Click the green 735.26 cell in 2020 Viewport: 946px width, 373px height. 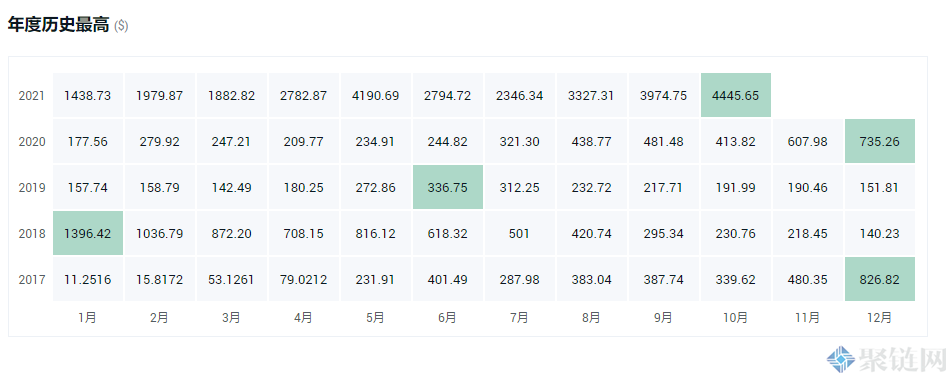[880, 141]
